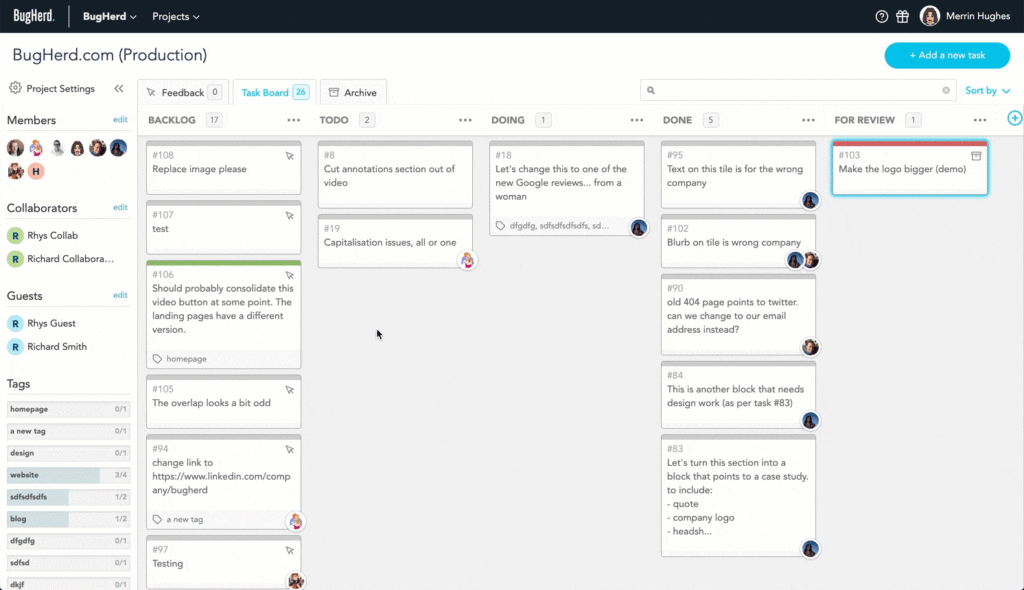Open the FOR REVIEW column options menu
Viewport: 1024px width, 590px height.
980,120
